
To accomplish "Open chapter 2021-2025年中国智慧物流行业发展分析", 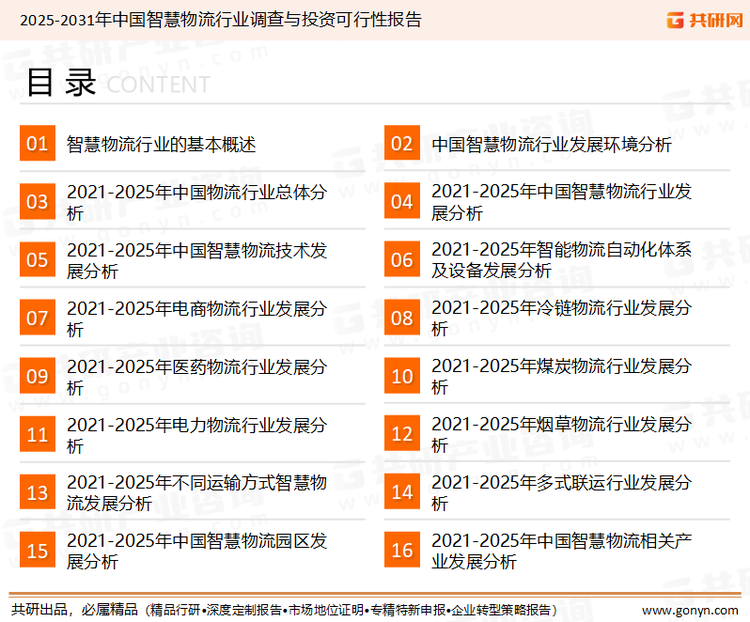I will click(562, 202).
